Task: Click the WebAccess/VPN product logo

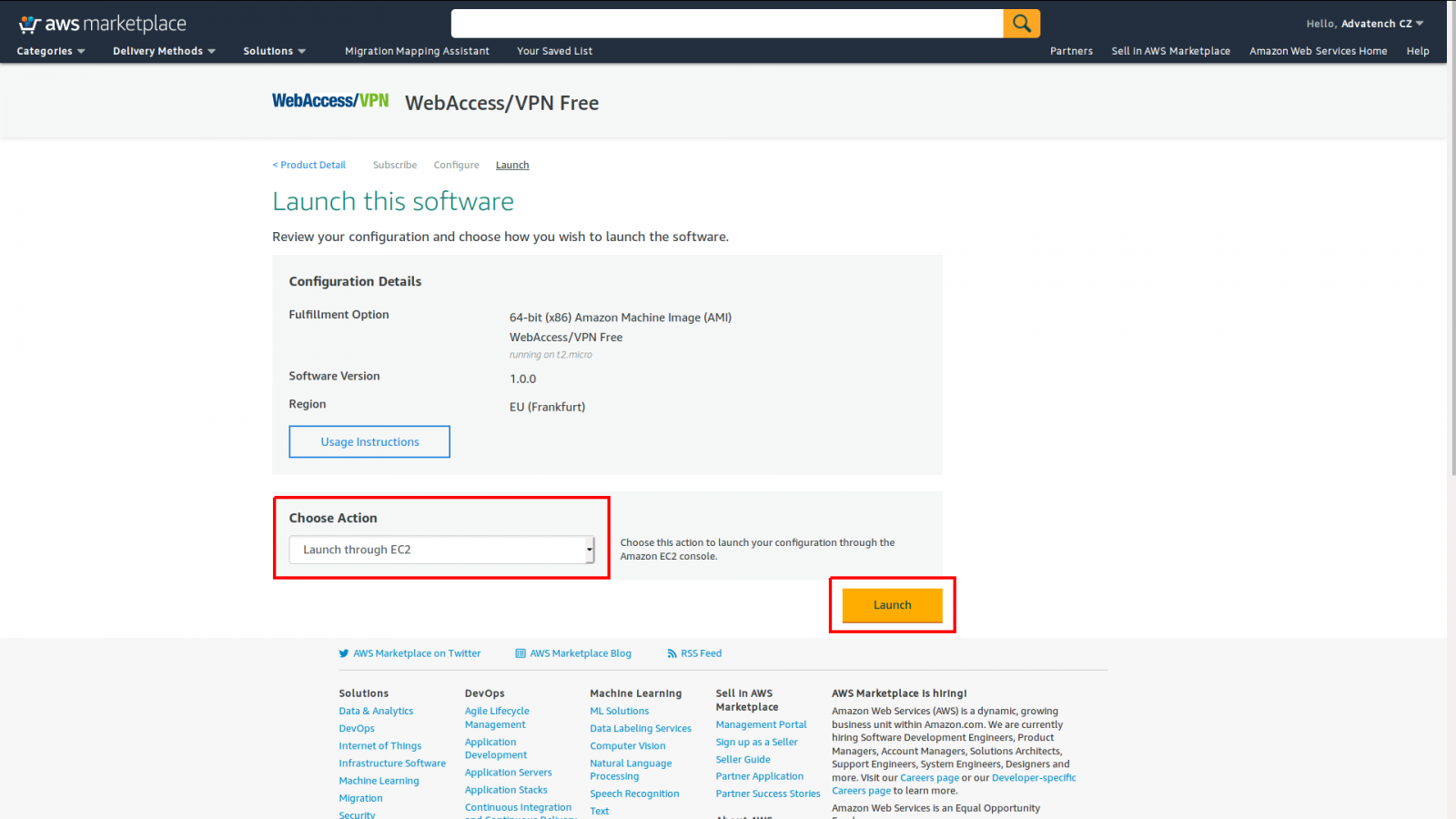Action: click(330, 101)
